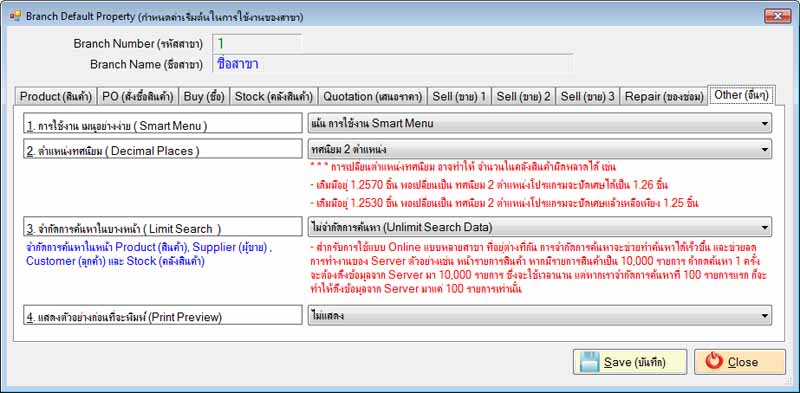This screenshot has width=800, height=393.
Task: Click the red power icon on Close
Action: point(714,361)
